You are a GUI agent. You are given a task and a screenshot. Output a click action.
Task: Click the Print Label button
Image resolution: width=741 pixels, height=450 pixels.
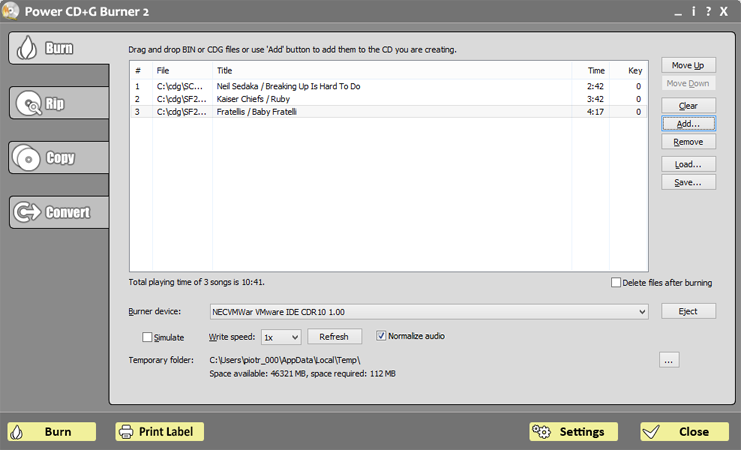coord(160,432)
